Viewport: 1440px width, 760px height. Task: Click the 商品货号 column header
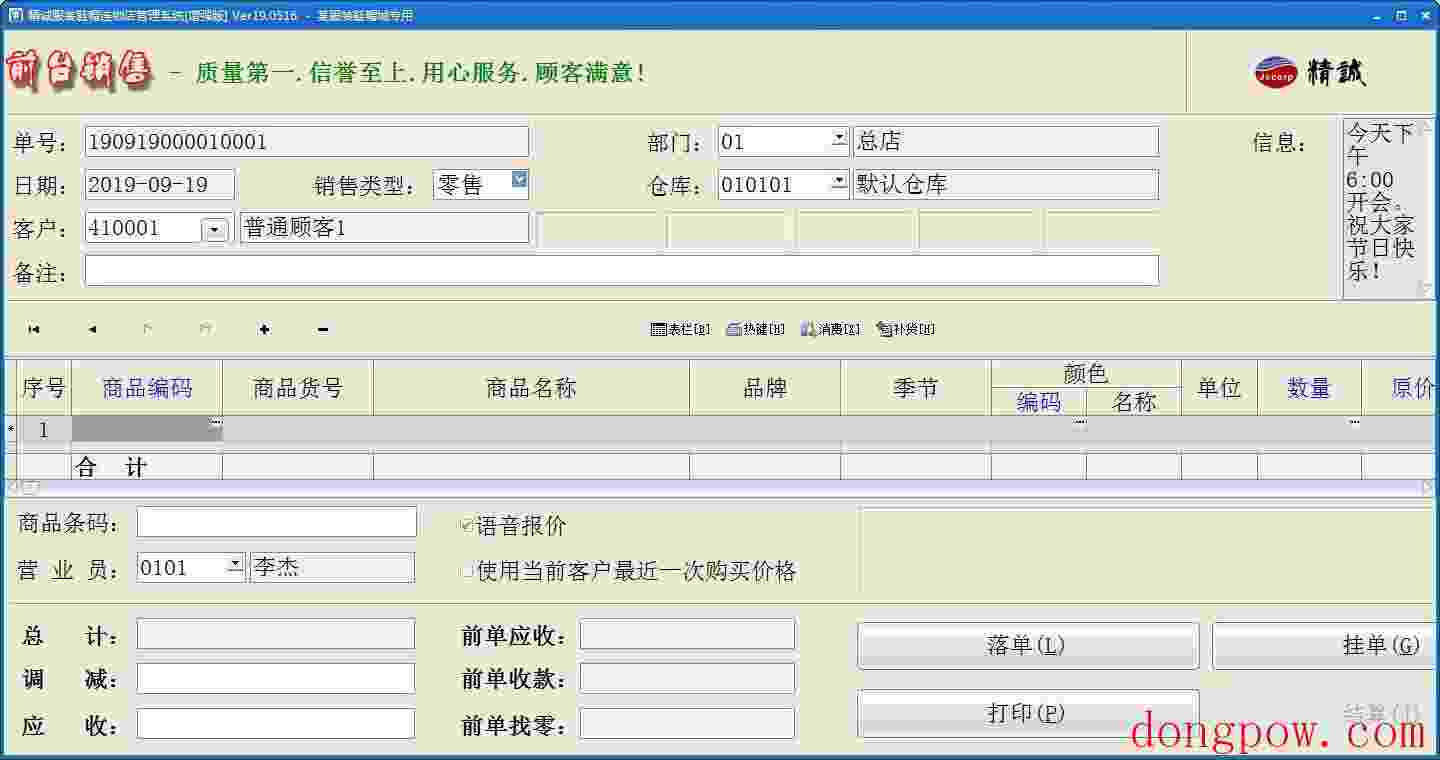click(x=298, y=388)
